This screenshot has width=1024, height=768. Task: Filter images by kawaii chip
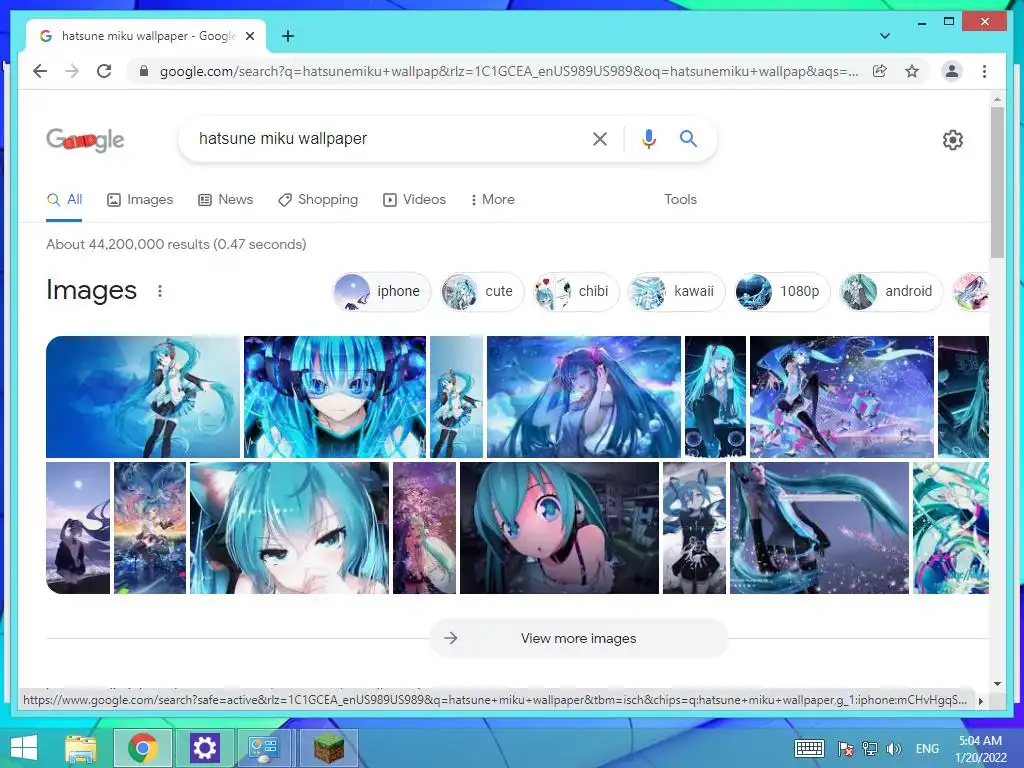(x=676, y=291)
